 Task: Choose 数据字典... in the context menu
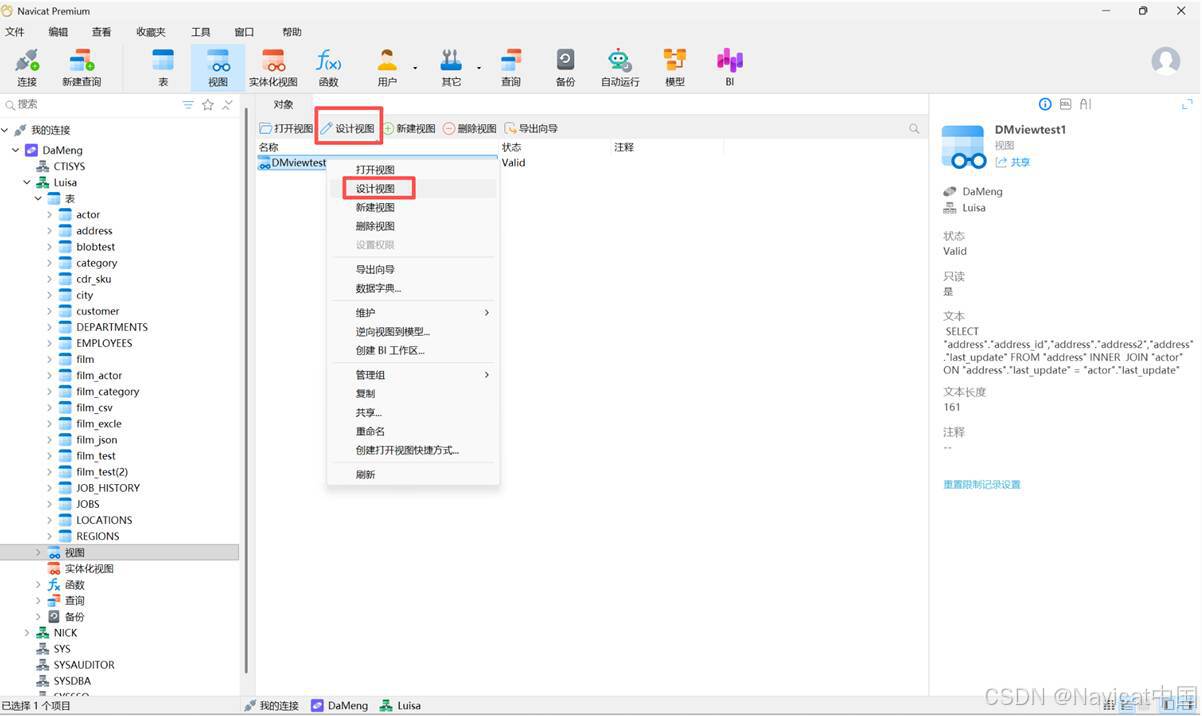413,289
